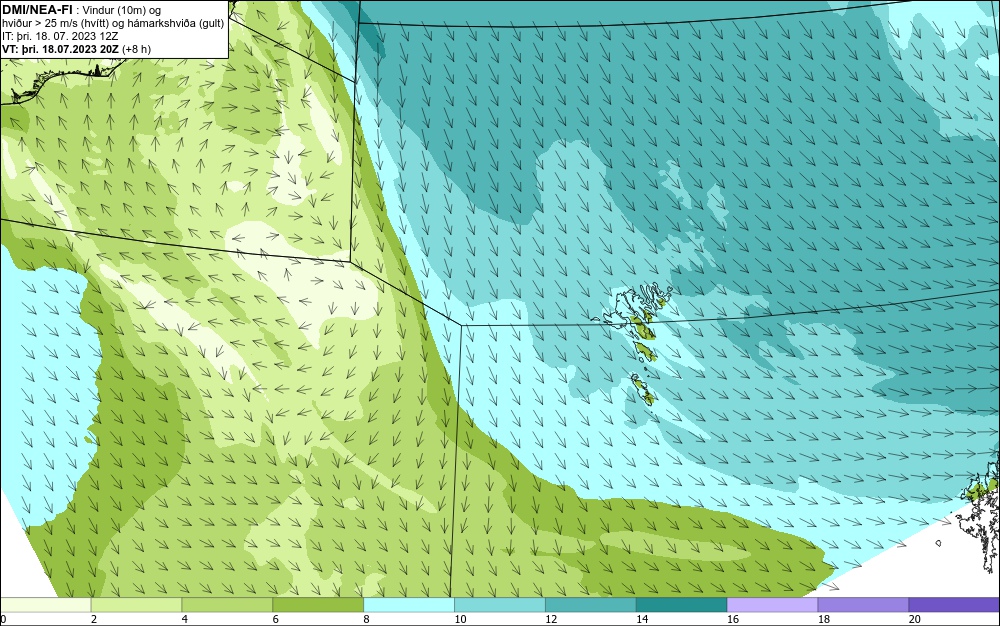Click the dark teal 14–16 m/s legend swatch
1000x626 pixels.
coord(681,604)
